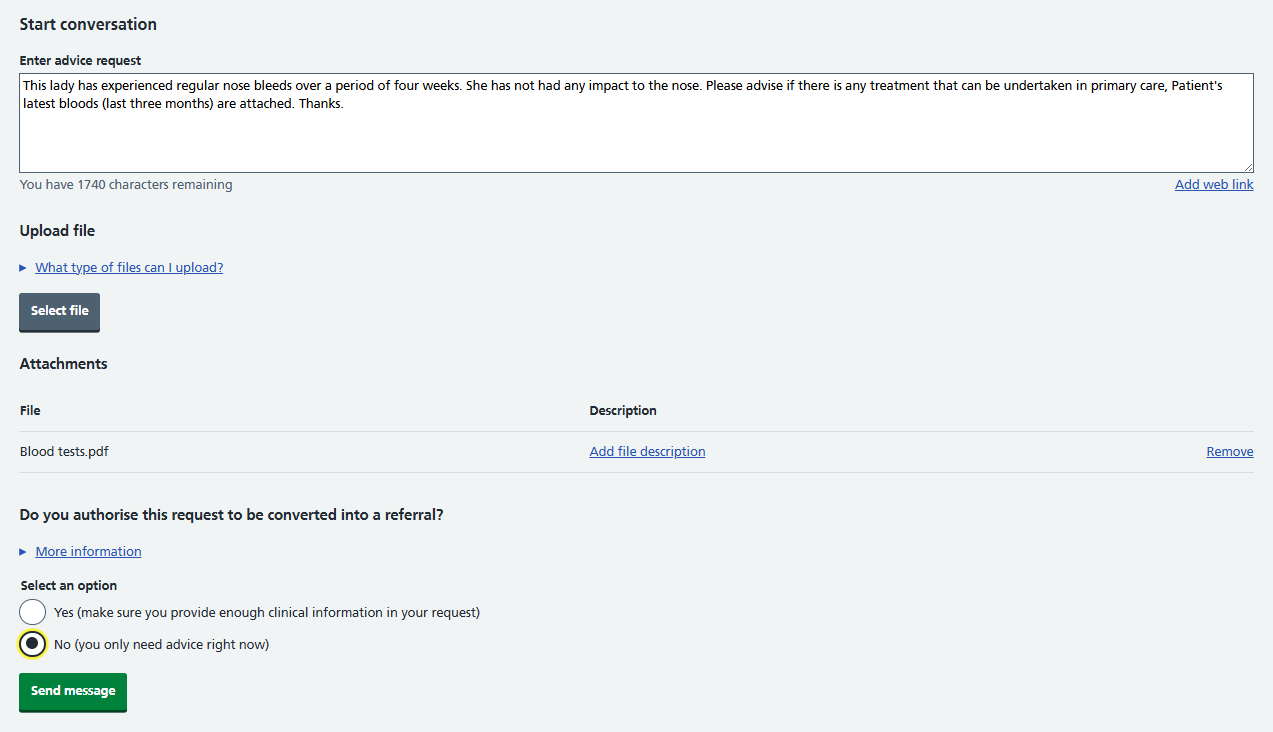
Task: Click the text area resize grip corner
Action: 1248,167
